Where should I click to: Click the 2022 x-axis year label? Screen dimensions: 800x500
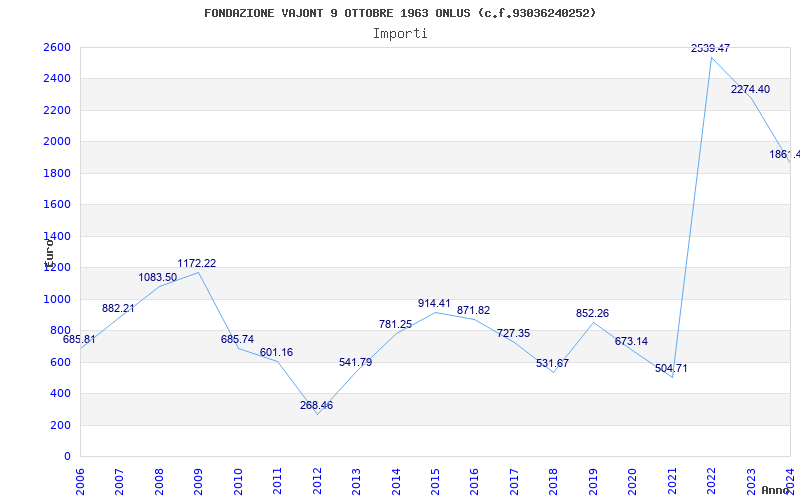tap(711, 481)
